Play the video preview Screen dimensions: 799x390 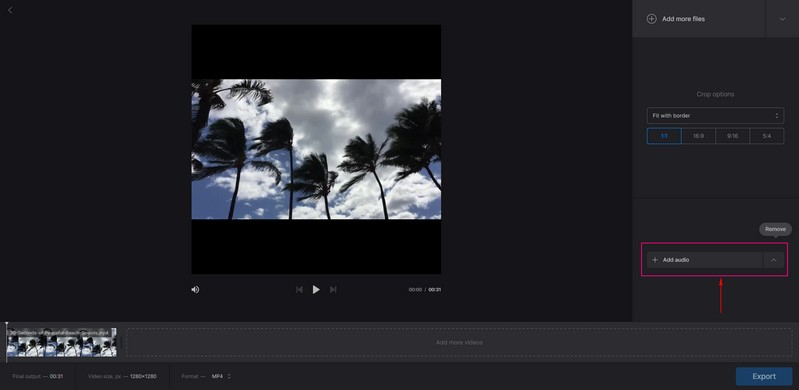coord(316,290)
